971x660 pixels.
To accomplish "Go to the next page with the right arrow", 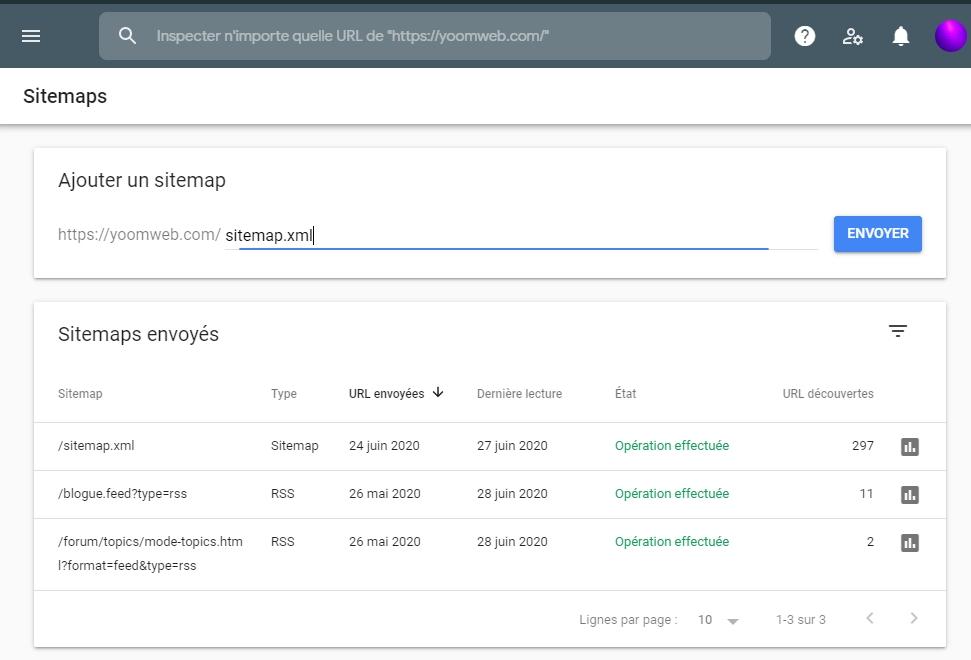I will 915,618.
